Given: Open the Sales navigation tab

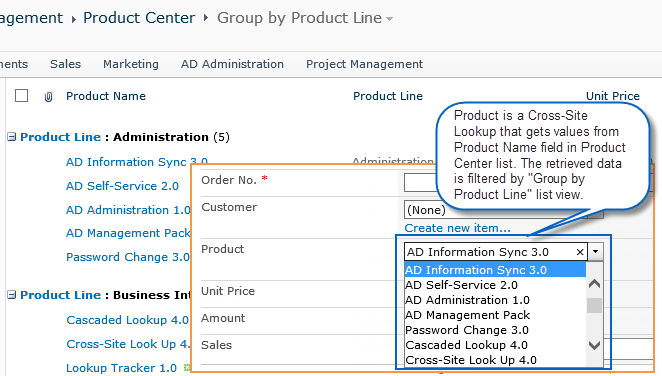Looking at the screenshot, I should [65, 64].
